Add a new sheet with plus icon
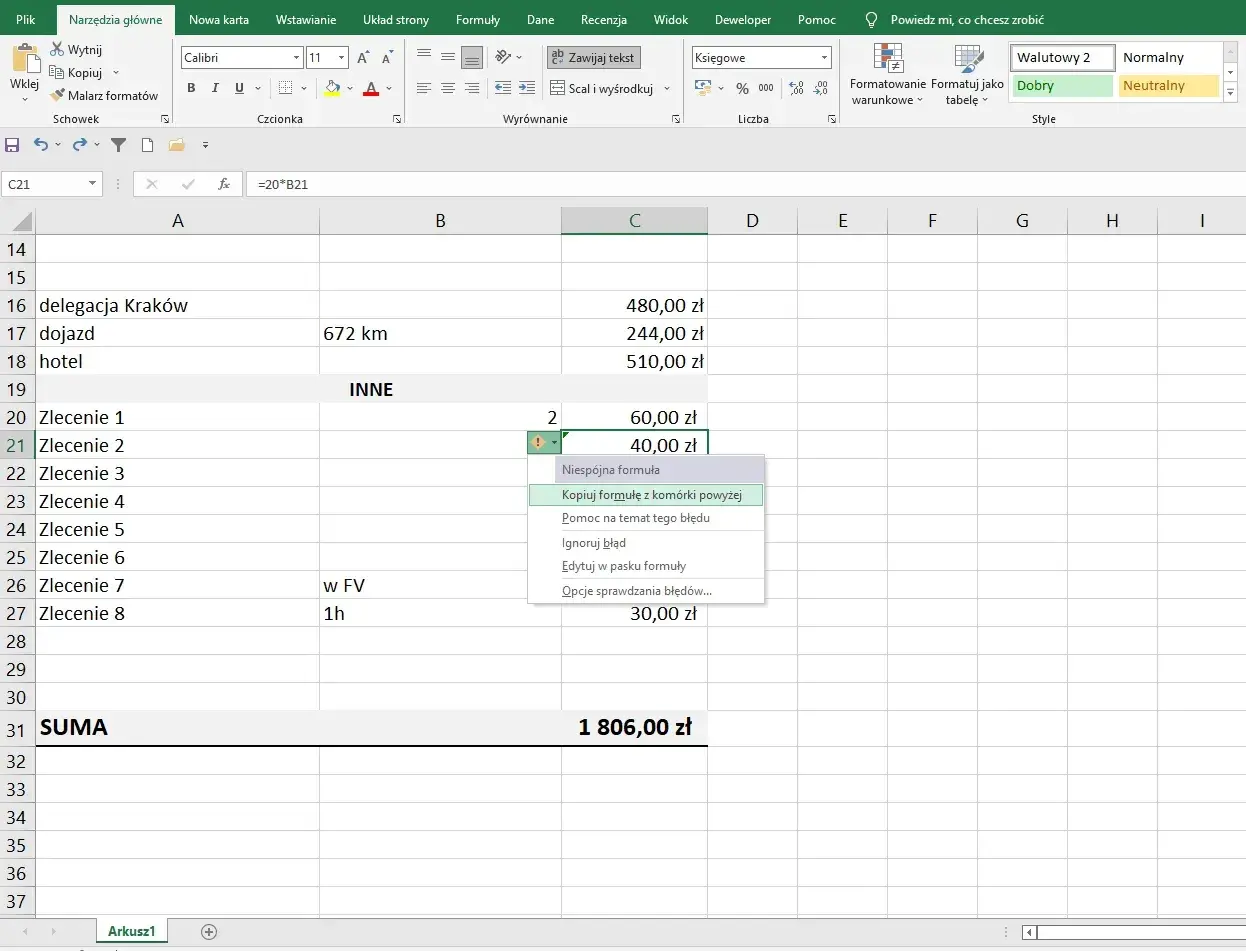 click(209, 931)
